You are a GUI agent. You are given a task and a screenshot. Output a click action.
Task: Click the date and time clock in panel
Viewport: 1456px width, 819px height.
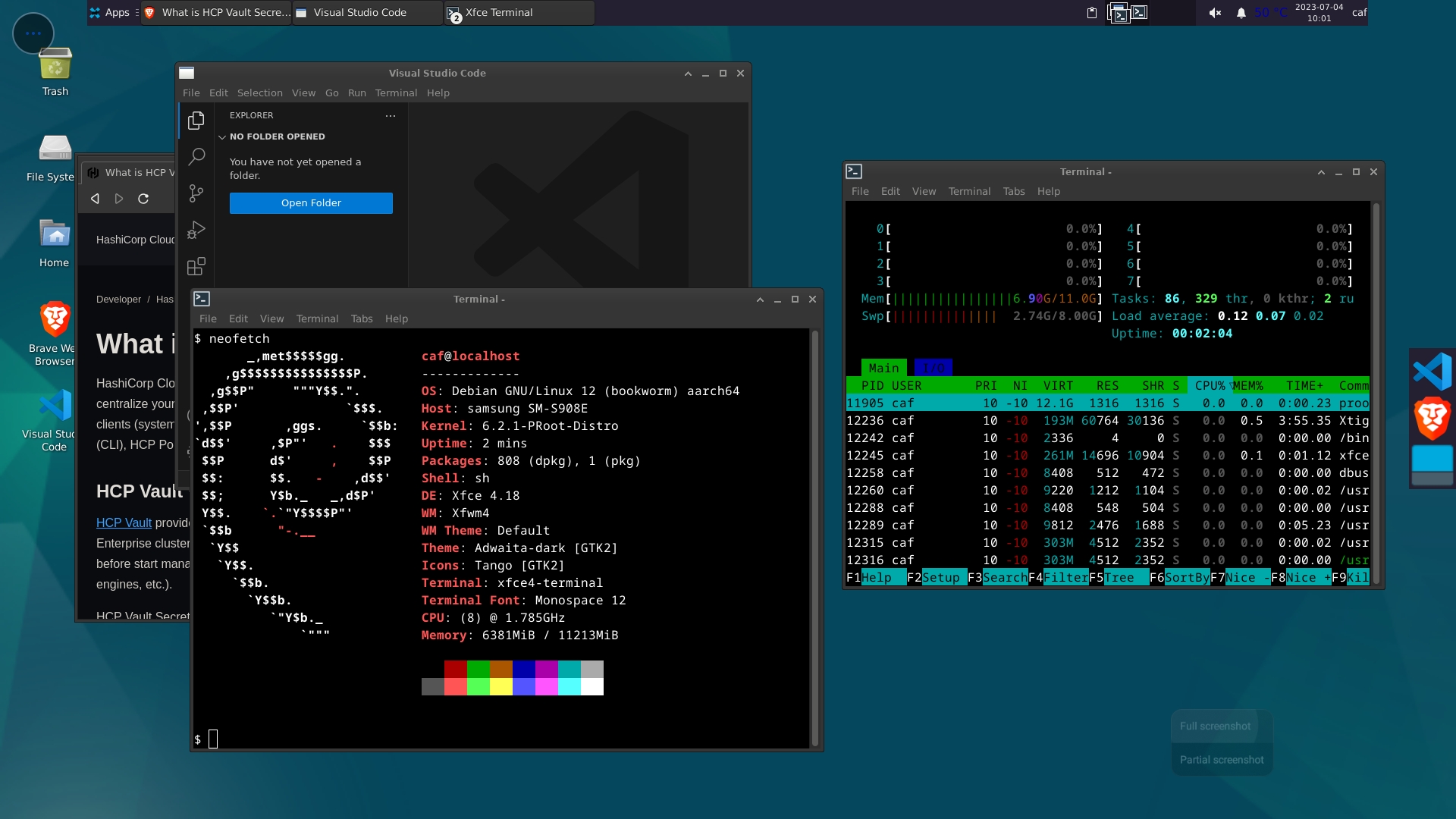[x=1319, y=13]
